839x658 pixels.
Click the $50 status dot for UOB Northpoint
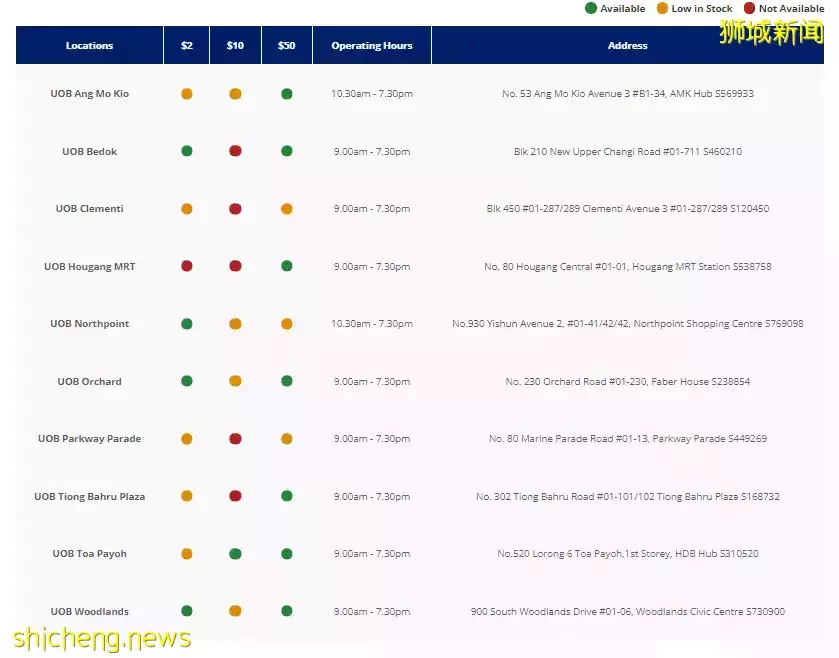287,324
